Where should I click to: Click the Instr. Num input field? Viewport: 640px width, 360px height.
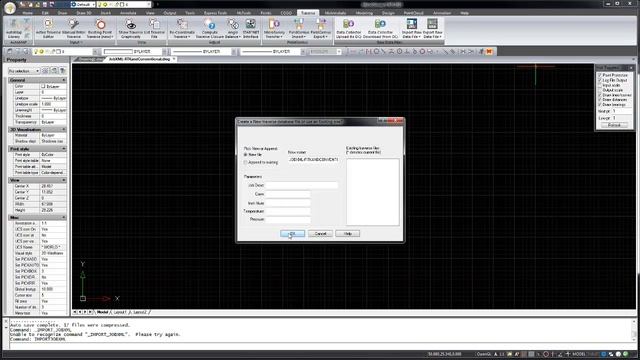288,202
